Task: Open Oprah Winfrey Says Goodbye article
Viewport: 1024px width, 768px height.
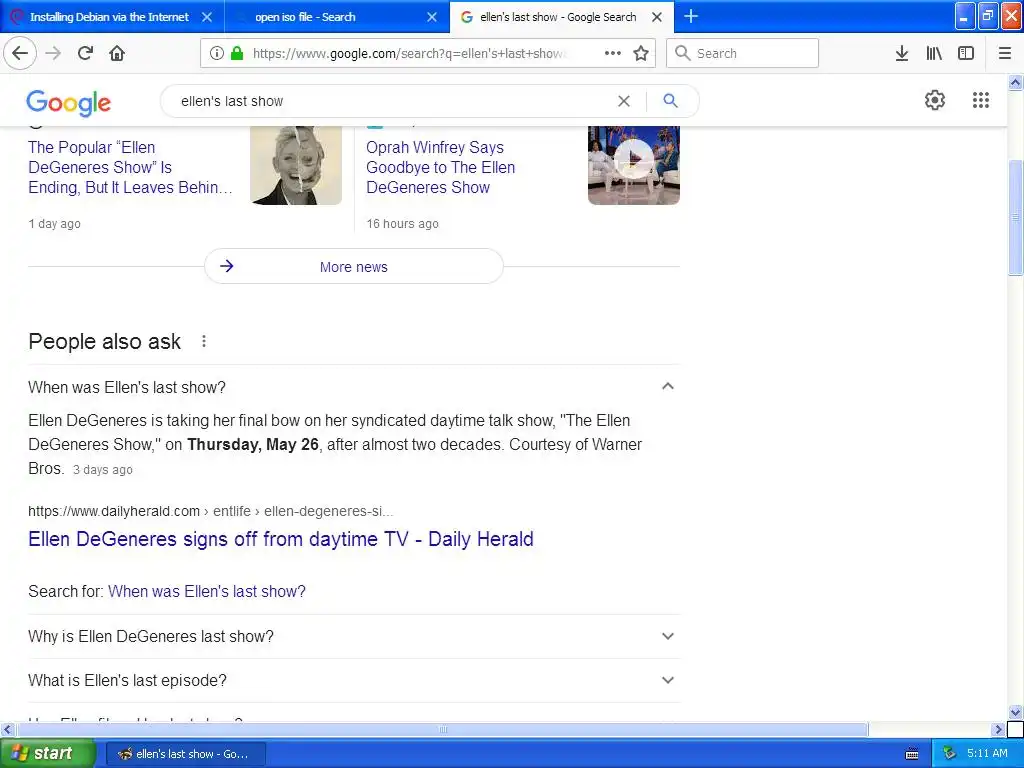Action: click(x=440, y=167)
